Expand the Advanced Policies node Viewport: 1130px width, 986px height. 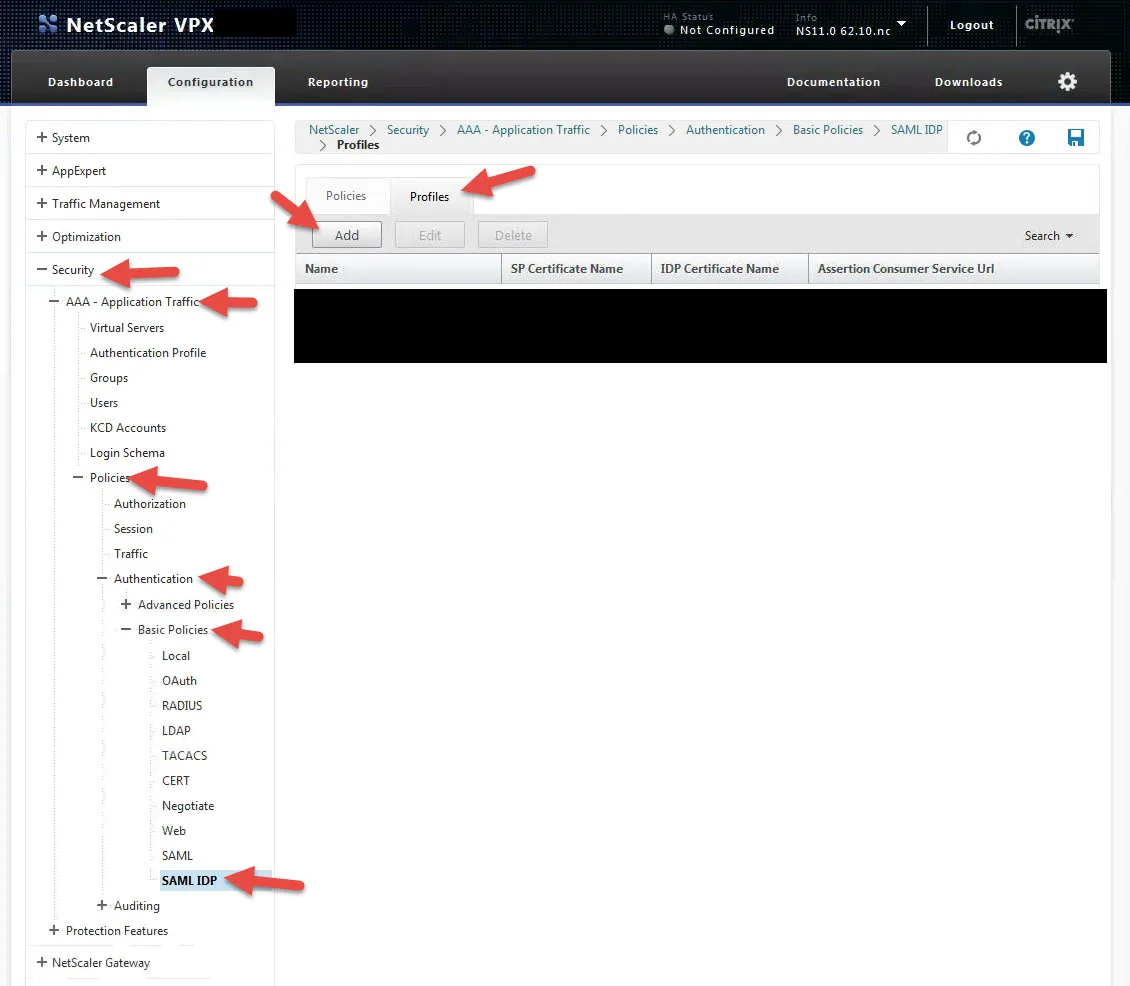point(126,604)
